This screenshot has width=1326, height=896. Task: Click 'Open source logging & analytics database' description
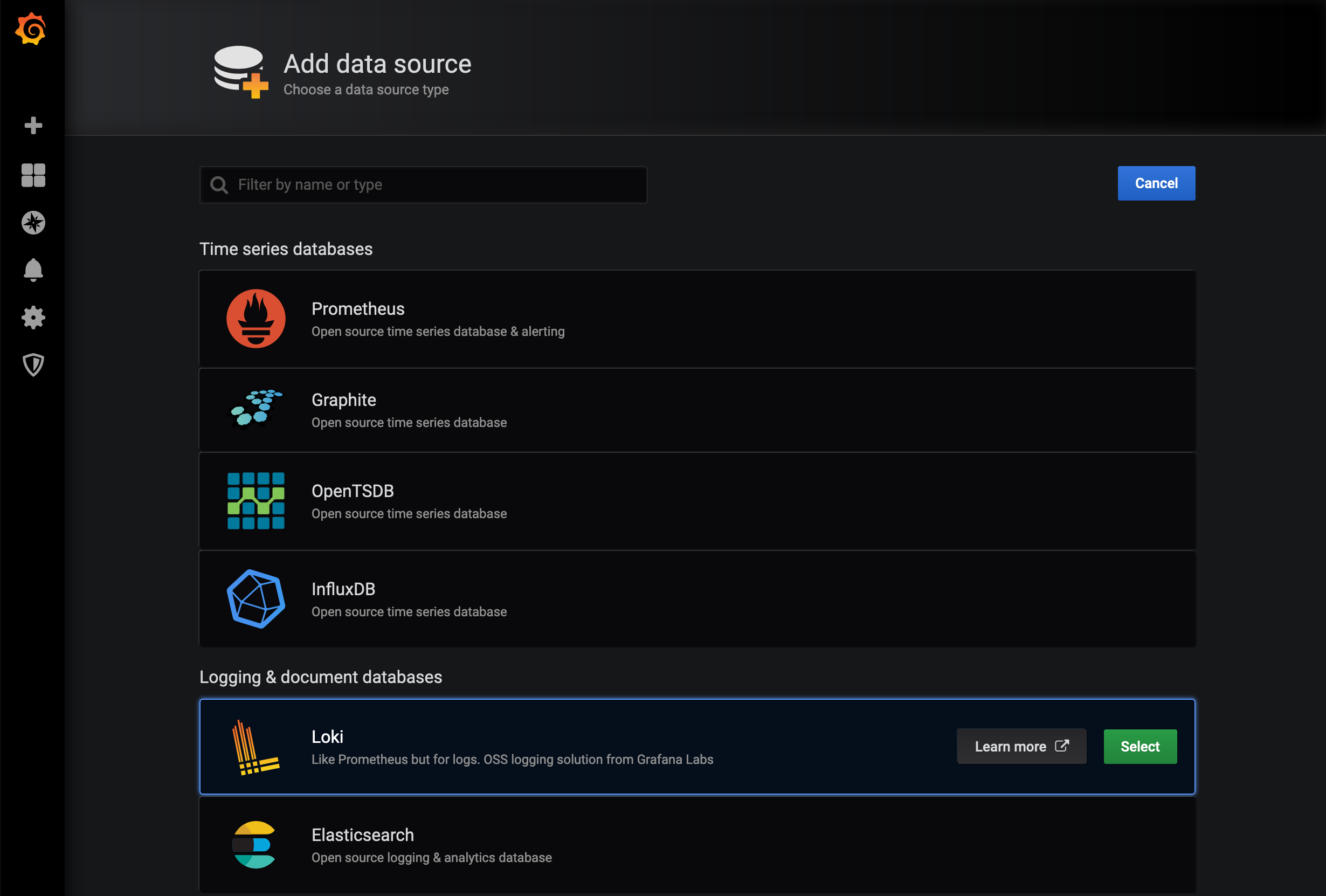pos(431,858)
